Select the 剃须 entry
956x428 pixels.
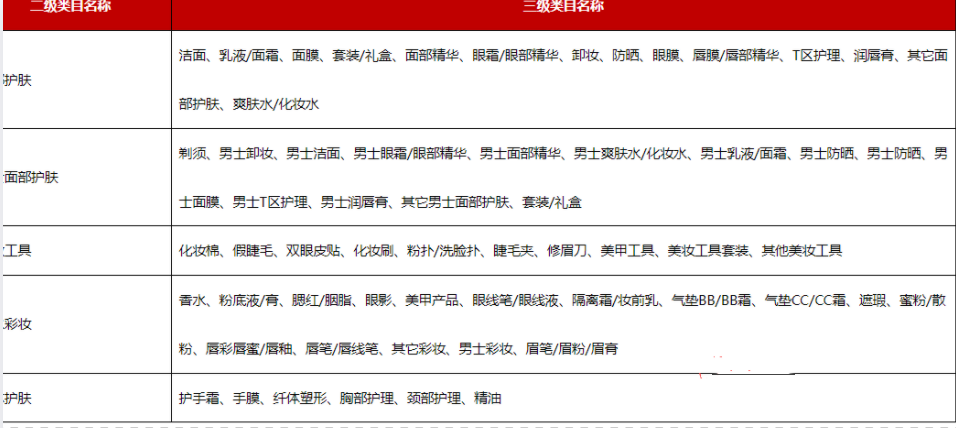point(192,153)
